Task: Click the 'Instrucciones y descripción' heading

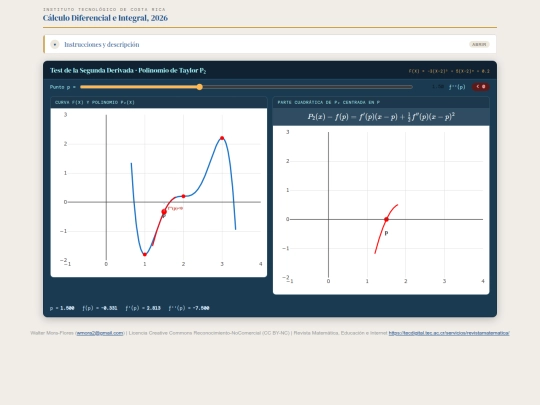Action: [102, 44]
